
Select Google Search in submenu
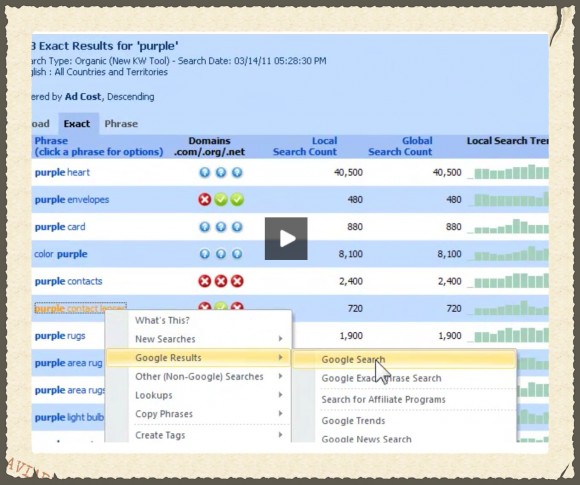pyautogui.click(x=404, y=360)
